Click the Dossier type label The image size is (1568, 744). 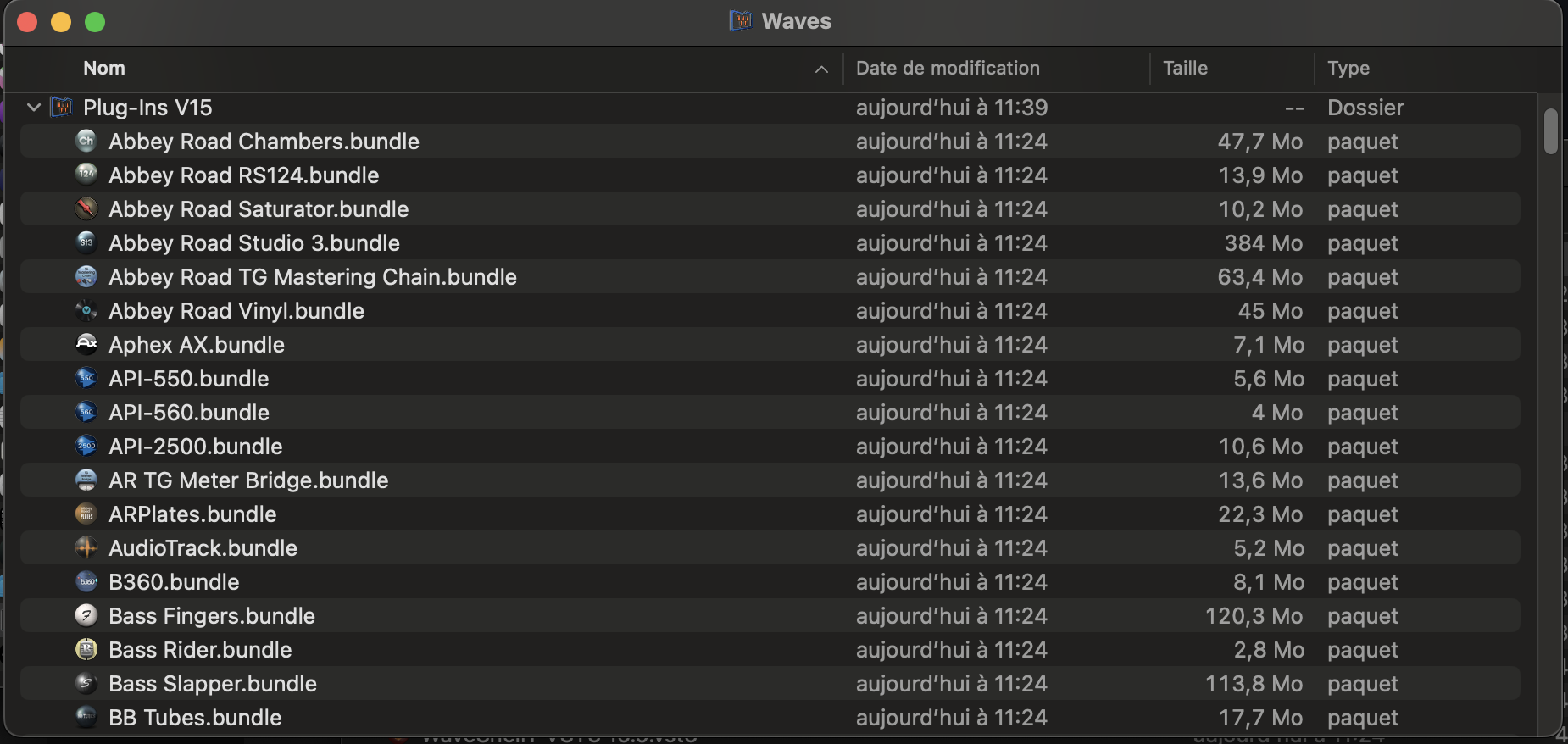[1365, 108]
